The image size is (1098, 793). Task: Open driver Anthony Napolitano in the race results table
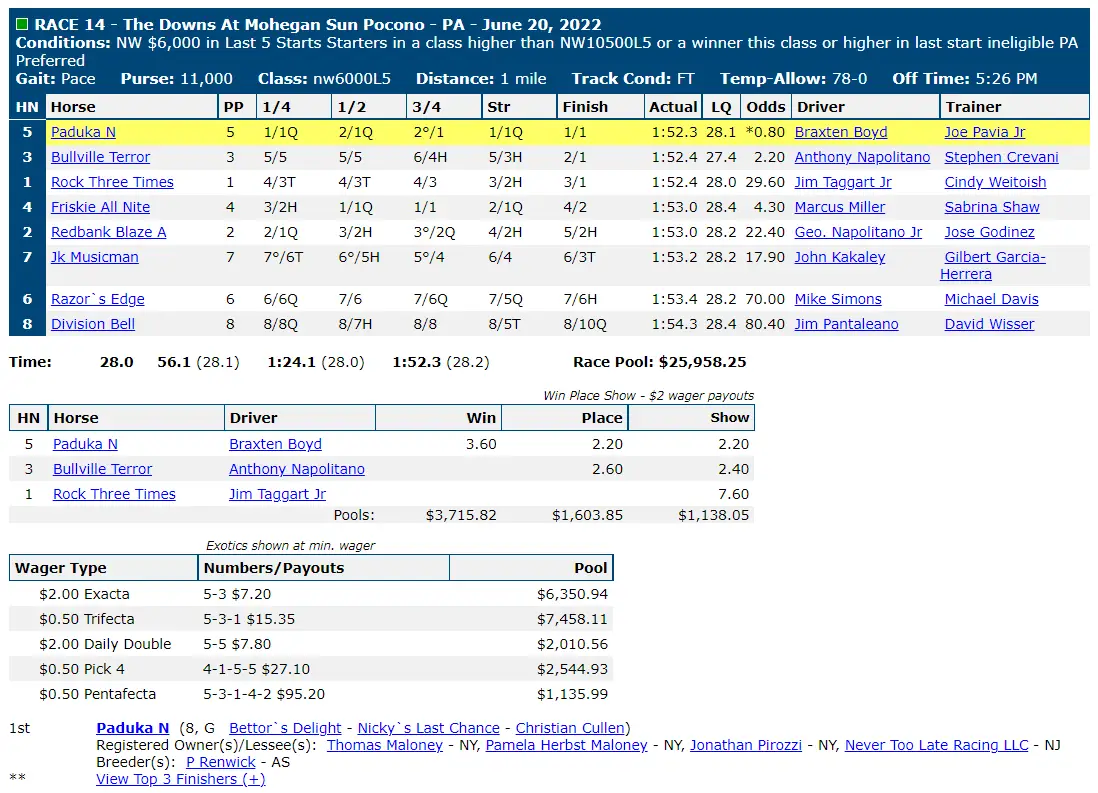[862, 158]
